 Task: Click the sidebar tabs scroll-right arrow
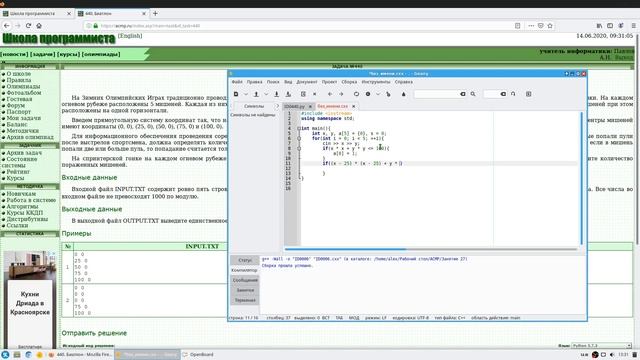[277, 106]
